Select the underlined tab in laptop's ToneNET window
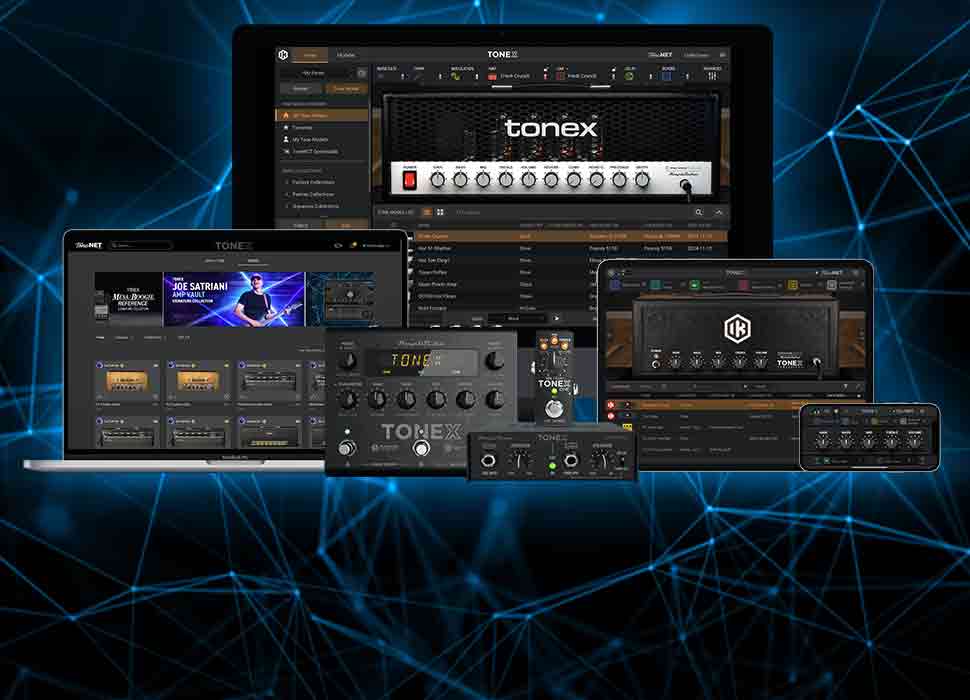 pyautogui.click(x=254, y=261)
